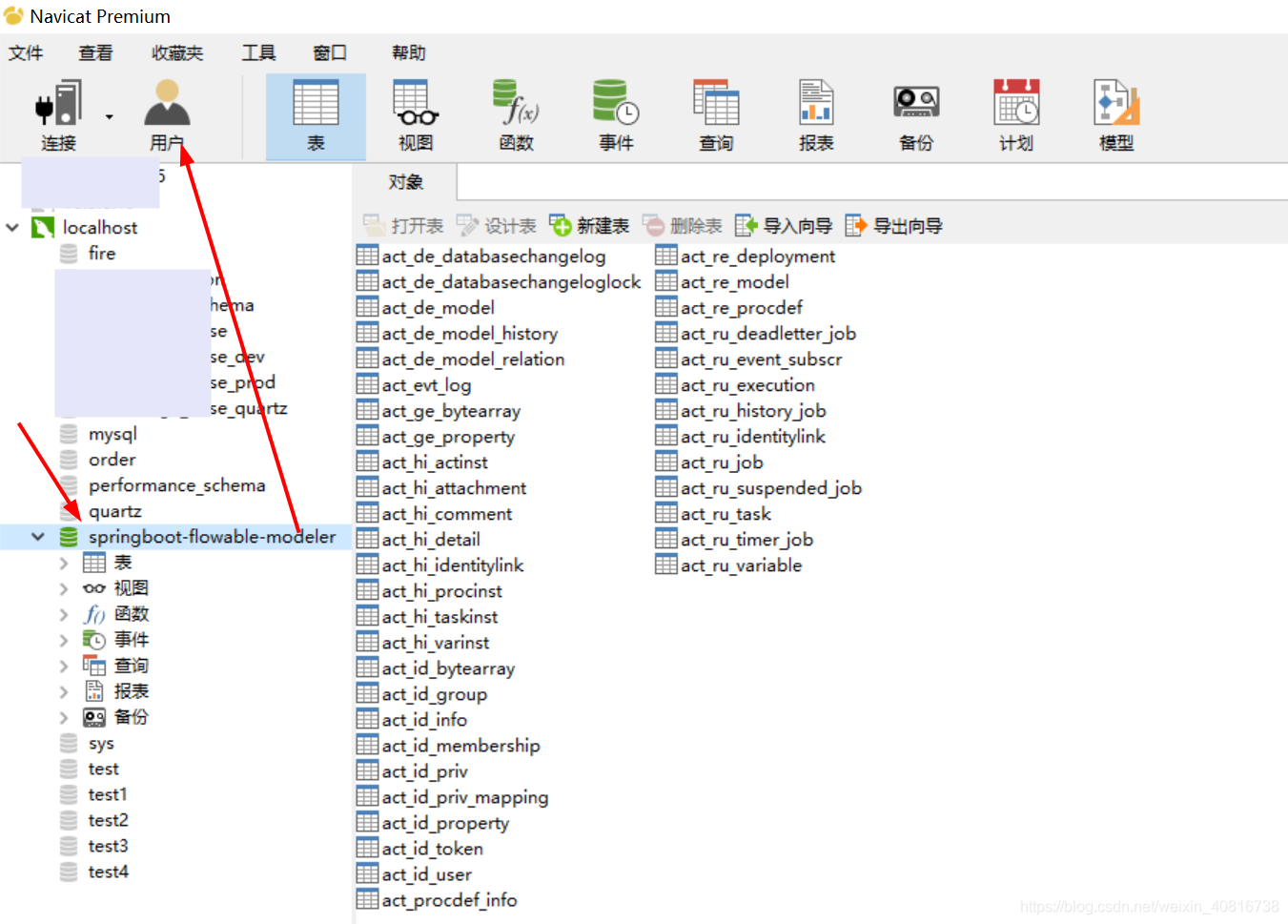This screenshot has width=1288, height=924.
Task: Expand the 报表 node in tree
Action: (64, 691)
